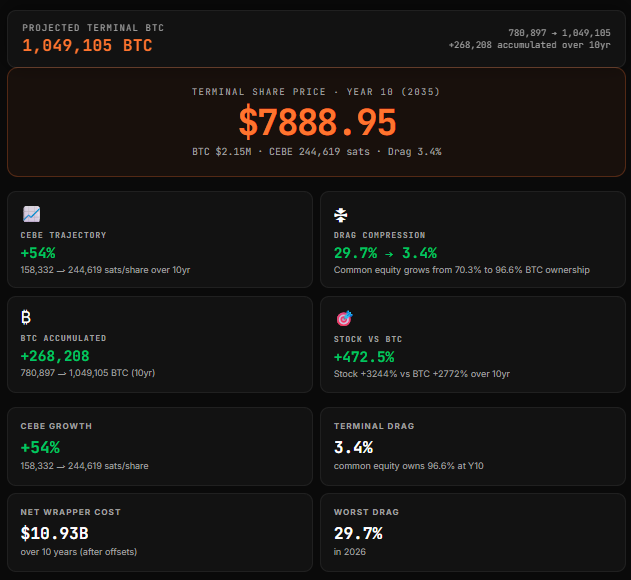Click the +54% value under CEBE Trajectory
The width and height of the screenshot is (631, 580).
click(x=38, y=253)
